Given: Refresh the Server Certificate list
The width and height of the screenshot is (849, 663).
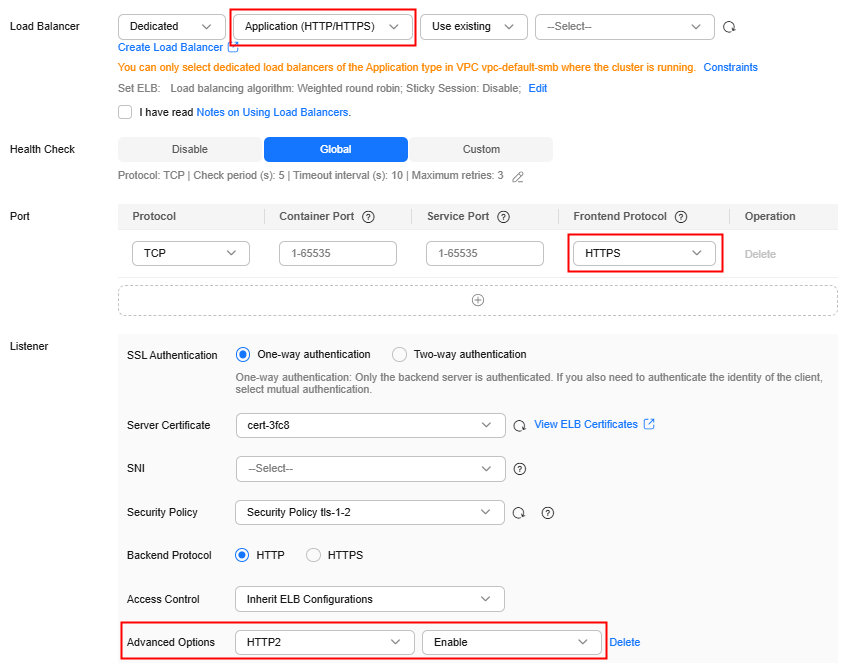Looking at the screenshot, I should tap(520, 426).
